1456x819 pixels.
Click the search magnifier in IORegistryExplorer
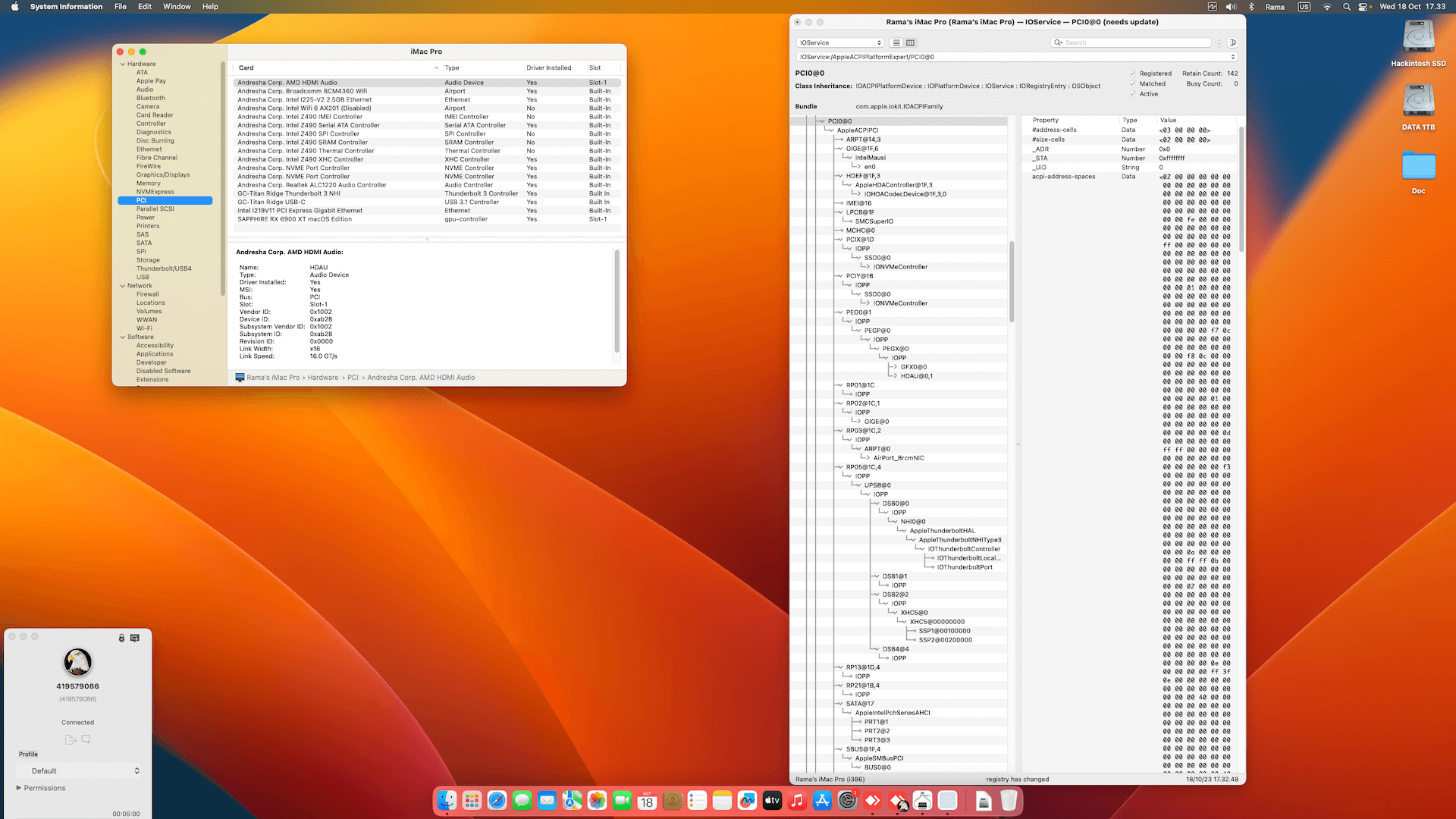click(1059, 42)
